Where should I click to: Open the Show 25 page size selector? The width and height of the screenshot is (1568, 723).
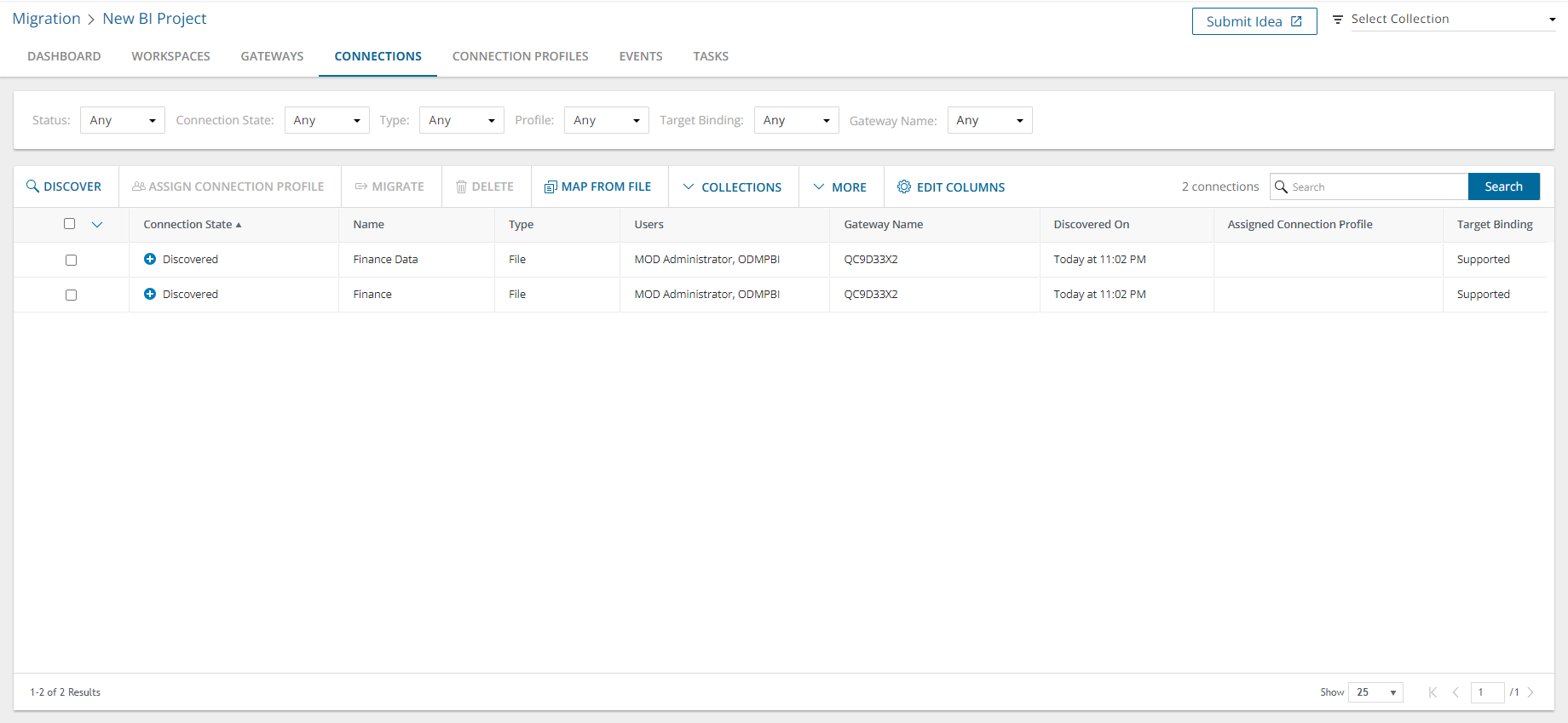pyautogui.click(x=1375, y=692)
